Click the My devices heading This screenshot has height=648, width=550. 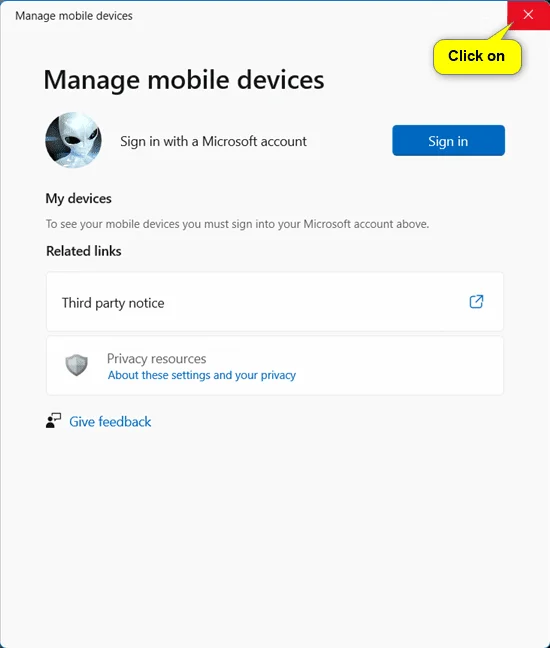tap(79, 199)
